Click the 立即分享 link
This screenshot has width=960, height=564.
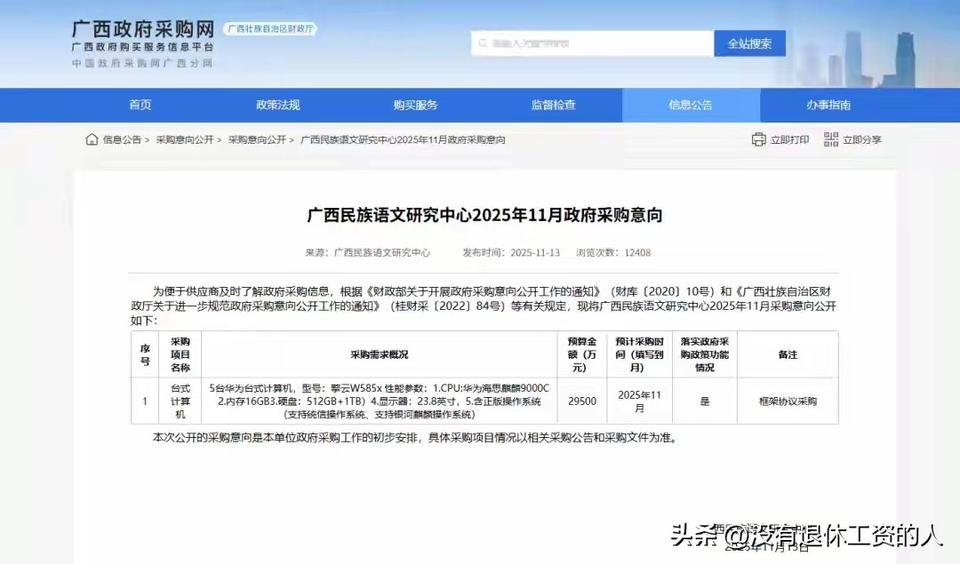click(x=862, y=140)
